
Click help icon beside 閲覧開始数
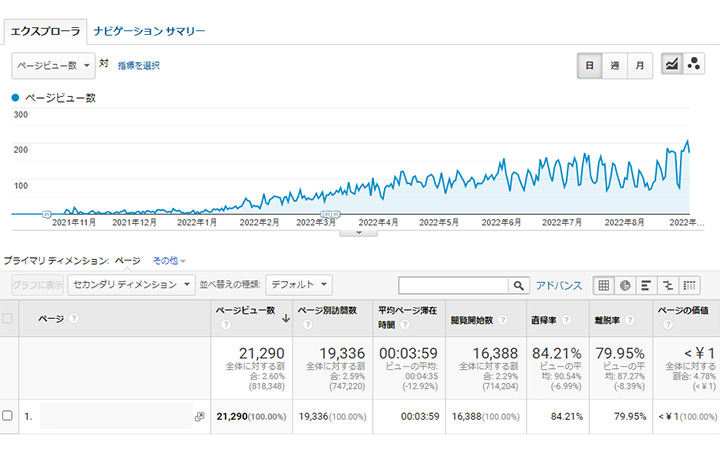pyautogui.click(x=503, y=320)
